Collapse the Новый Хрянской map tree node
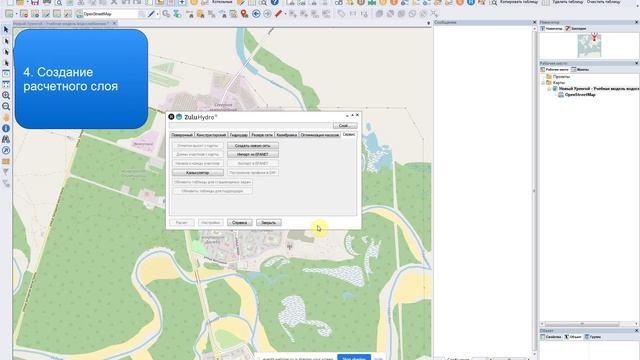Viewport: 640px width, 360px height. coord(549,89)
